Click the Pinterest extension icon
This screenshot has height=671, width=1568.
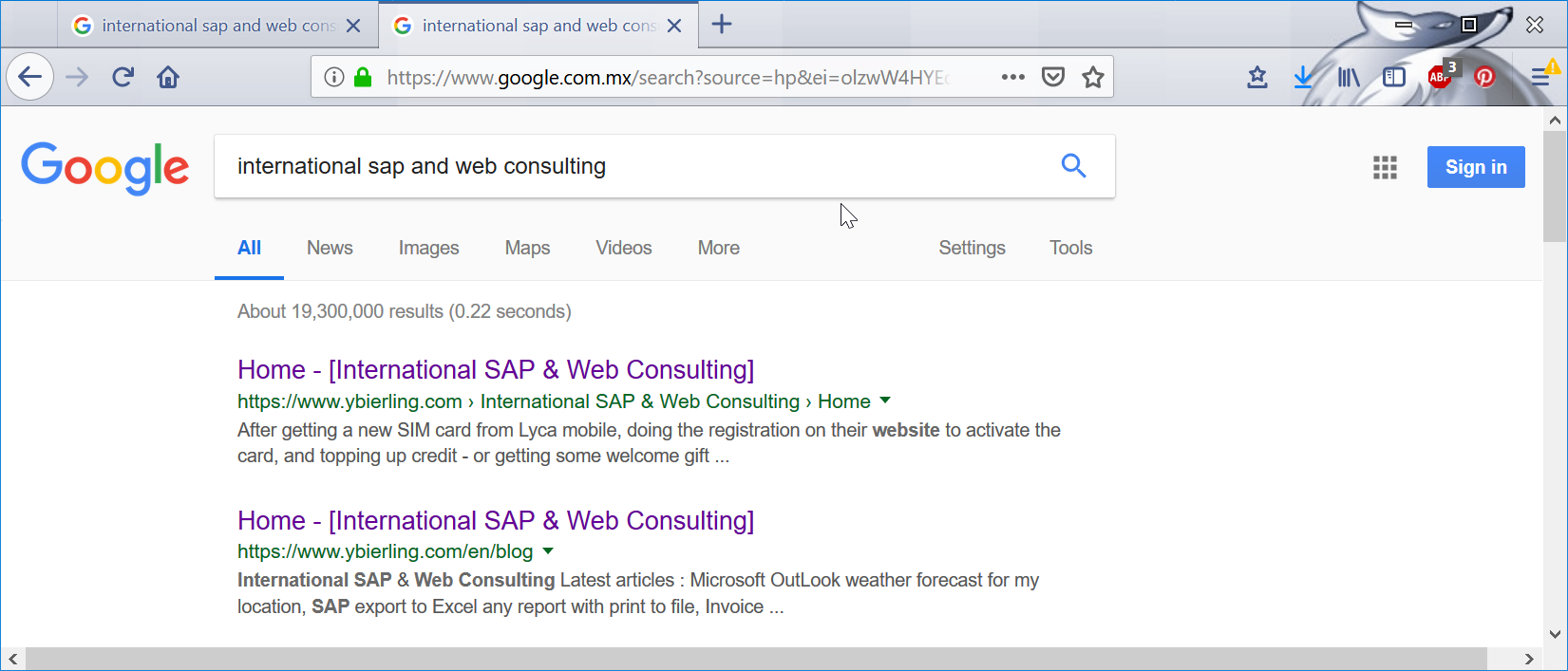[x=1483, y=77]
